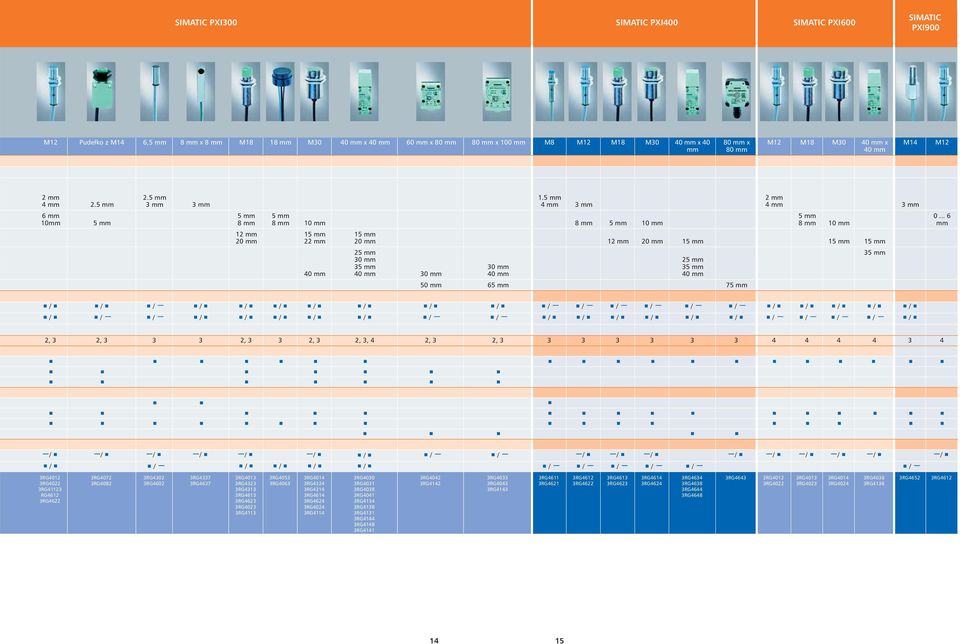Select the PXI600 40 mm x 40 mm sensor photo
Viewport: 960px width, 644px height.
click(874, 91)
